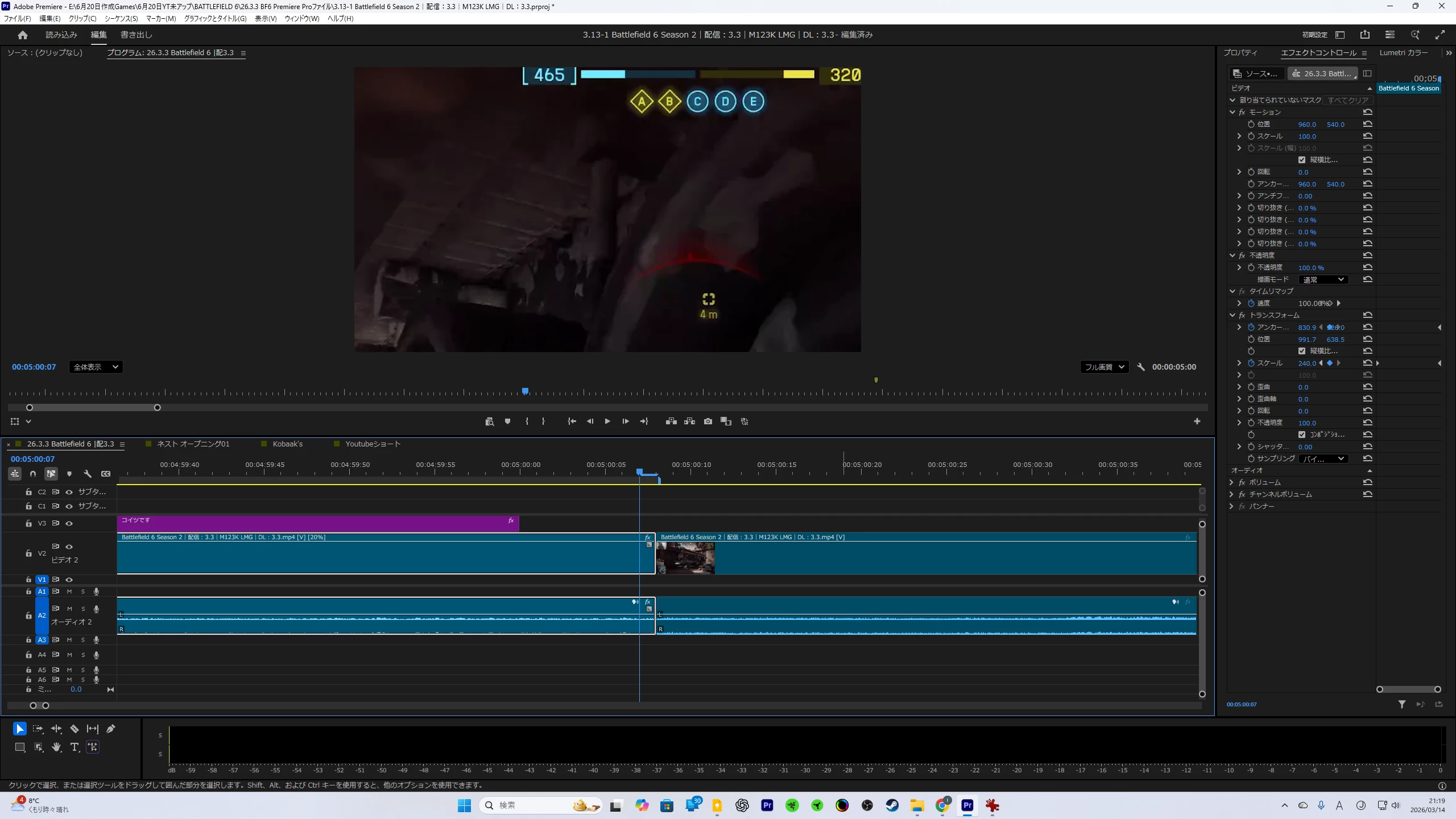Toggle timeline snapping magnet icon
Image resolution: width=1456 pixels, height=819 pixels.
click(33, 474)
